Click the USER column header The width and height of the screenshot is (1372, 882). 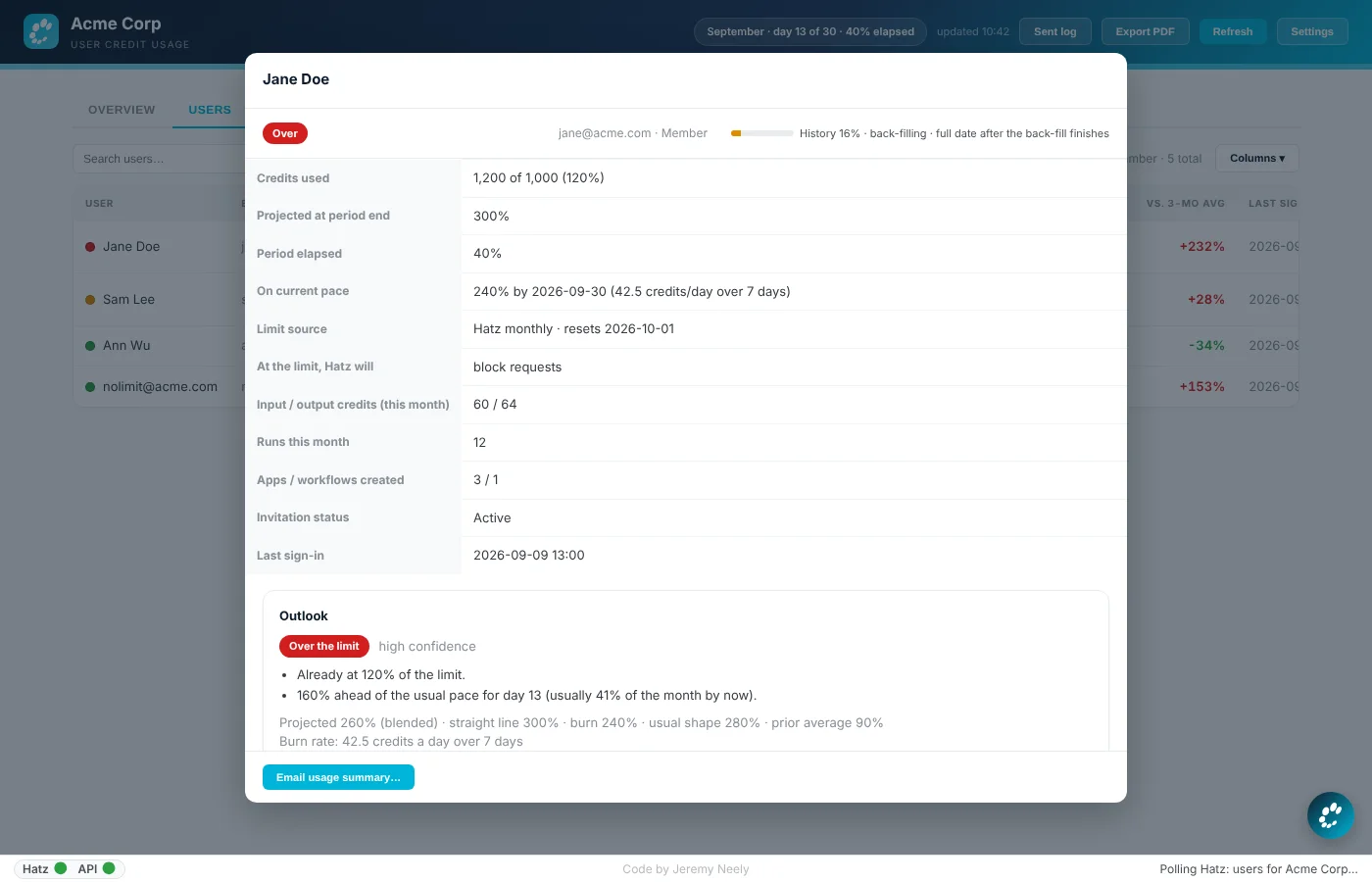[99, 204]
